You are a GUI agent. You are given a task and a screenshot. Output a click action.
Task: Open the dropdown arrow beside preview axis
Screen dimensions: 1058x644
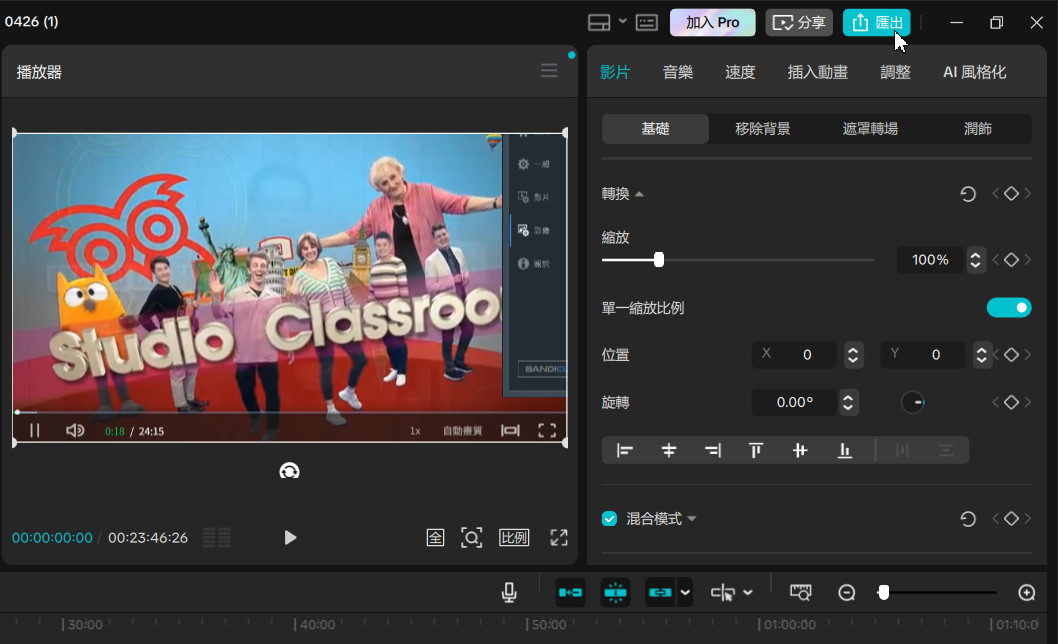748,593
